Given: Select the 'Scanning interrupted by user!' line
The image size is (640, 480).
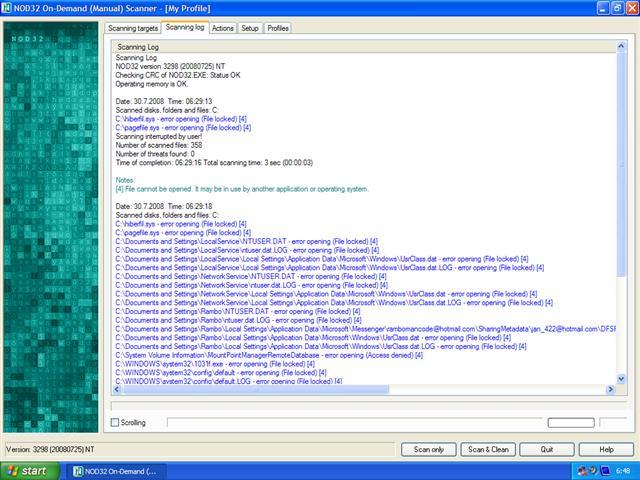Looking at the screenshot, I should [159, 136].
